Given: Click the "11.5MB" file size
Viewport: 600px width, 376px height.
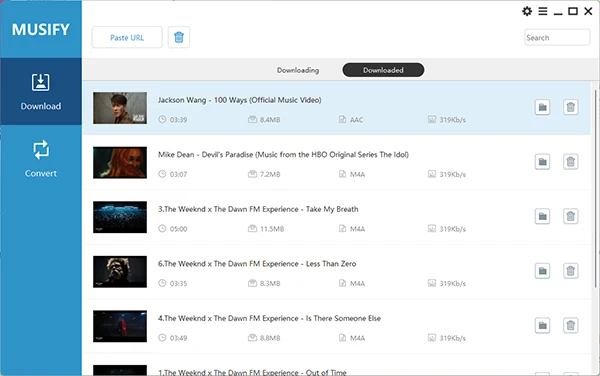Looking at the screenshot, I should (x=272, y=229).
